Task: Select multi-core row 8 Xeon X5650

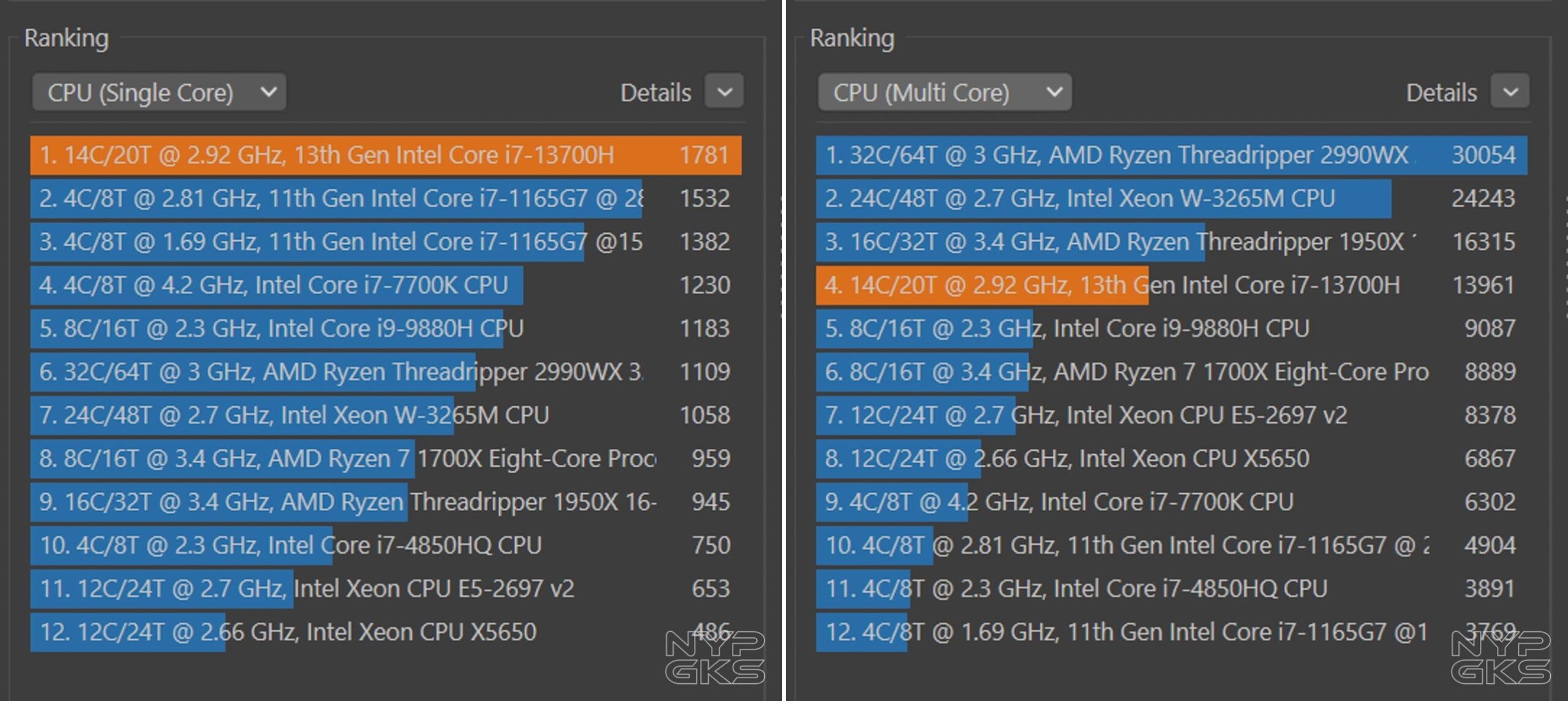Action: click(x=1172, y=459)
